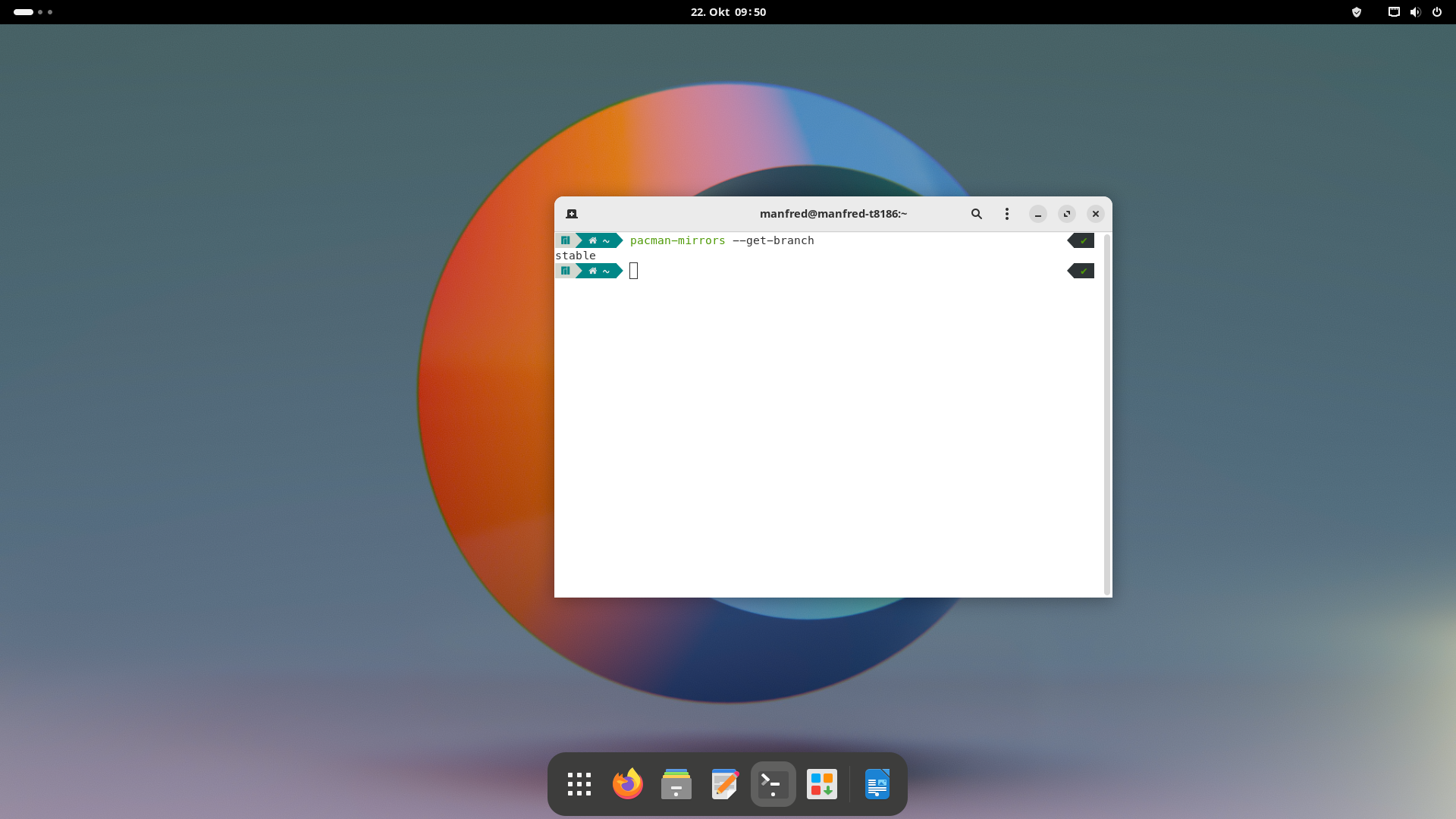Click the terminal prompt cursor
Viewport: 1456px width, 819px height.
point(634,271)
